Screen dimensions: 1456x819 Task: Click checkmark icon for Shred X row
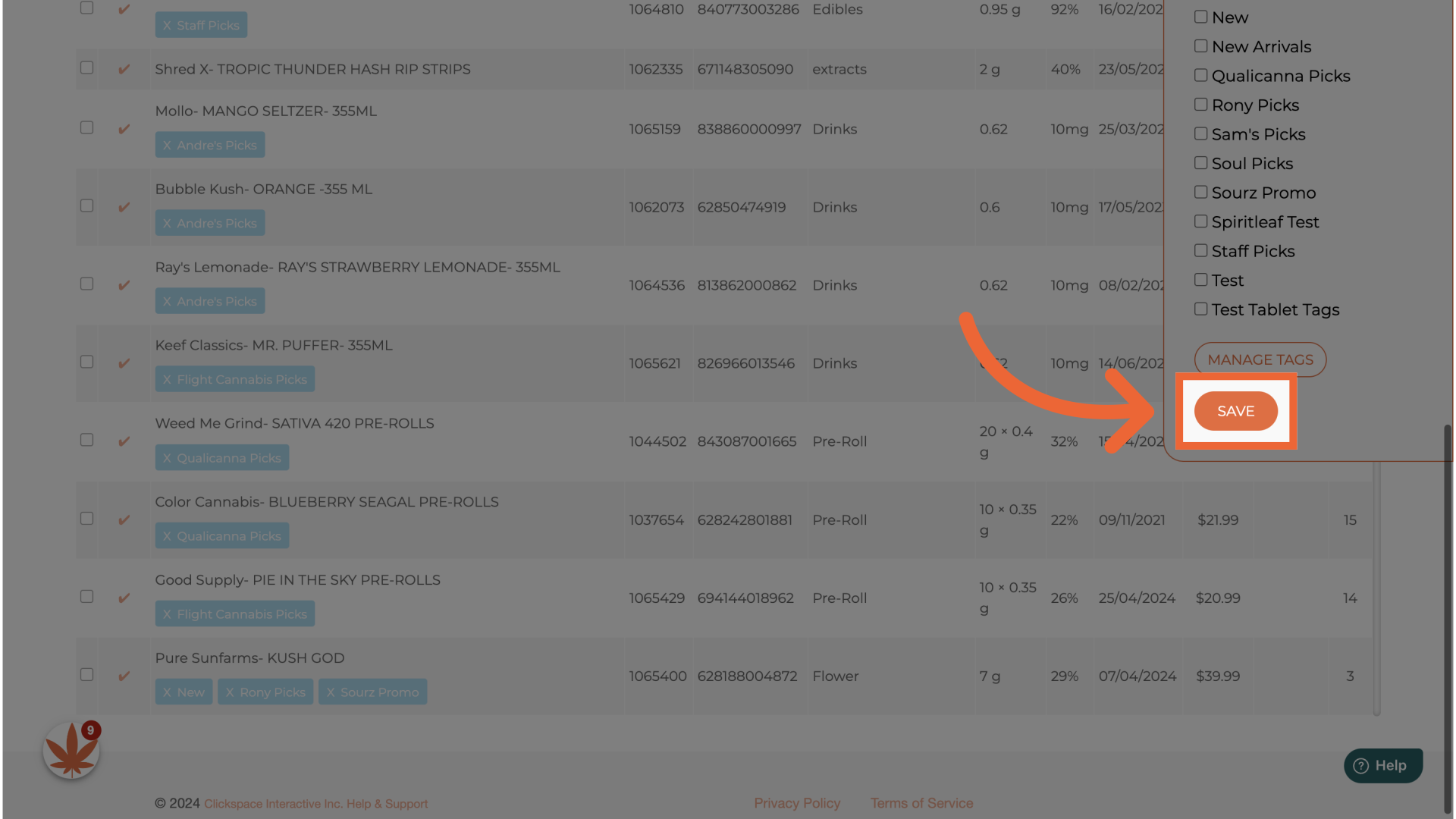click(124, 69)
